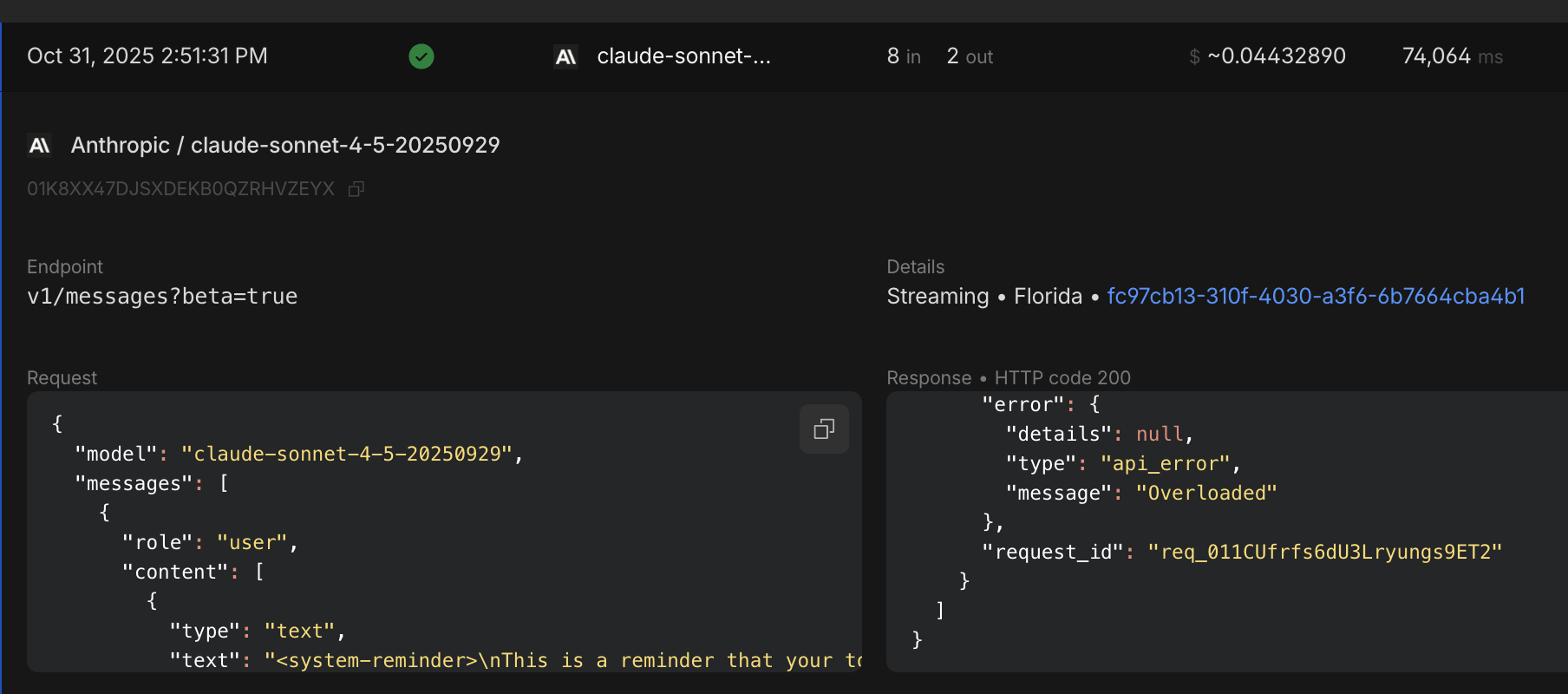Copy the generation ID 01K8XX47DJSXDEKB0QZRHVZEYX

[356, 189]
